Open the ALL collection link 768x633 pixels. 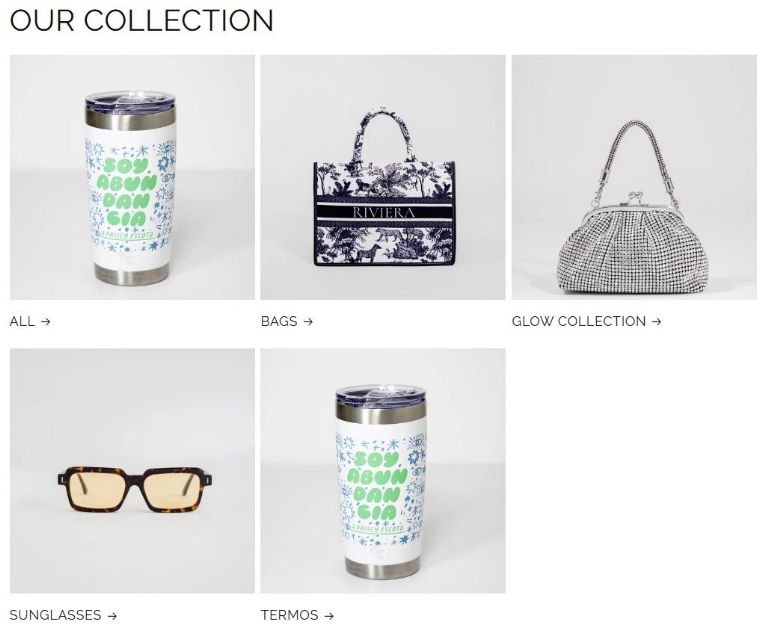coord(30,321)
